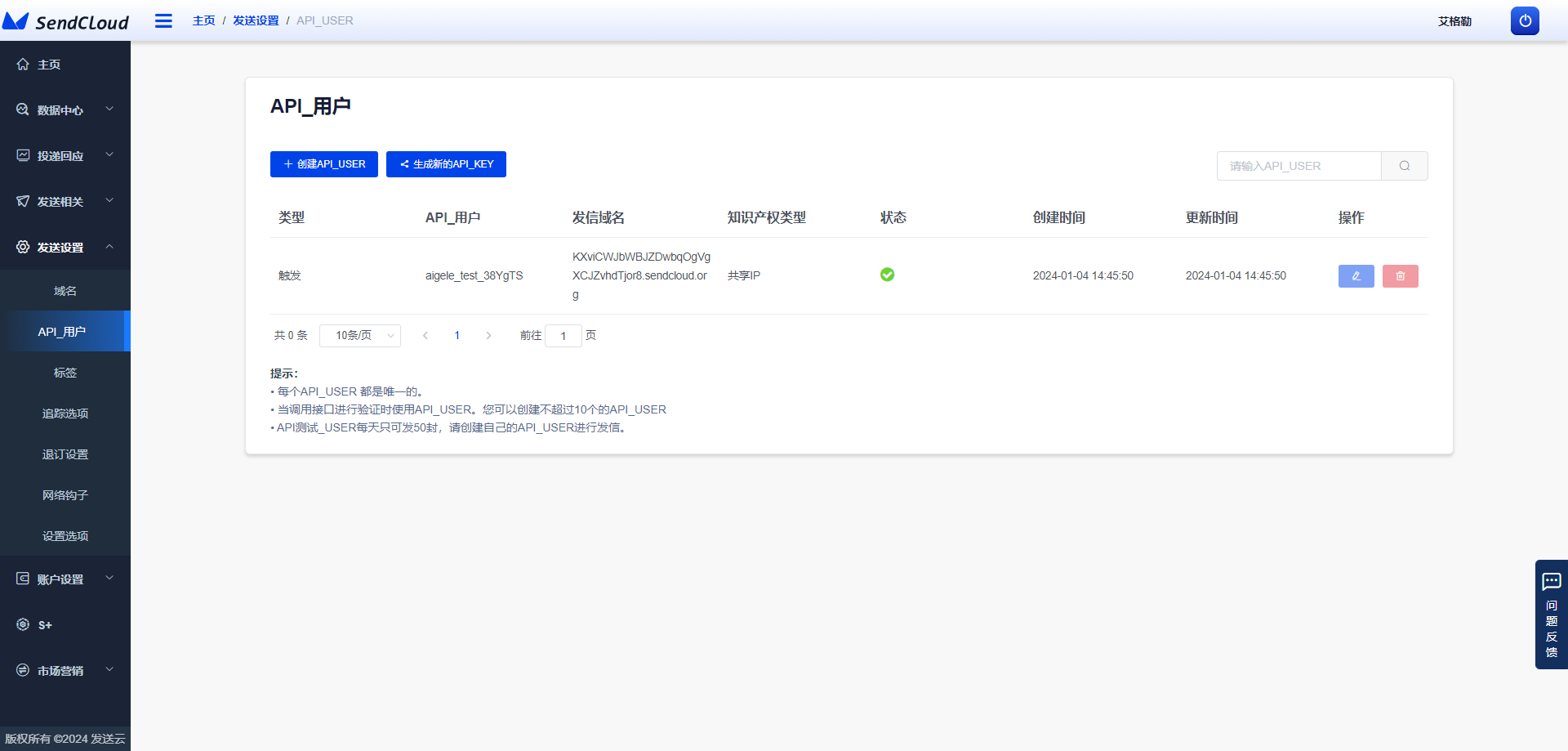Click the page number input next to 前往
Viewport: 1568px width, 751px height.
563,335
